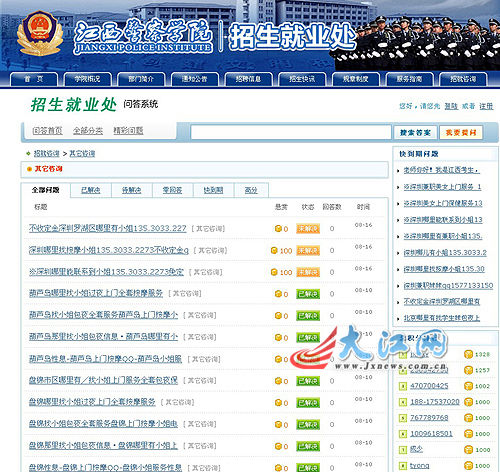Click the orange bullet icon before 其它咨询 heading
Screen dimensions: 500x472
(x=29, y=169)
